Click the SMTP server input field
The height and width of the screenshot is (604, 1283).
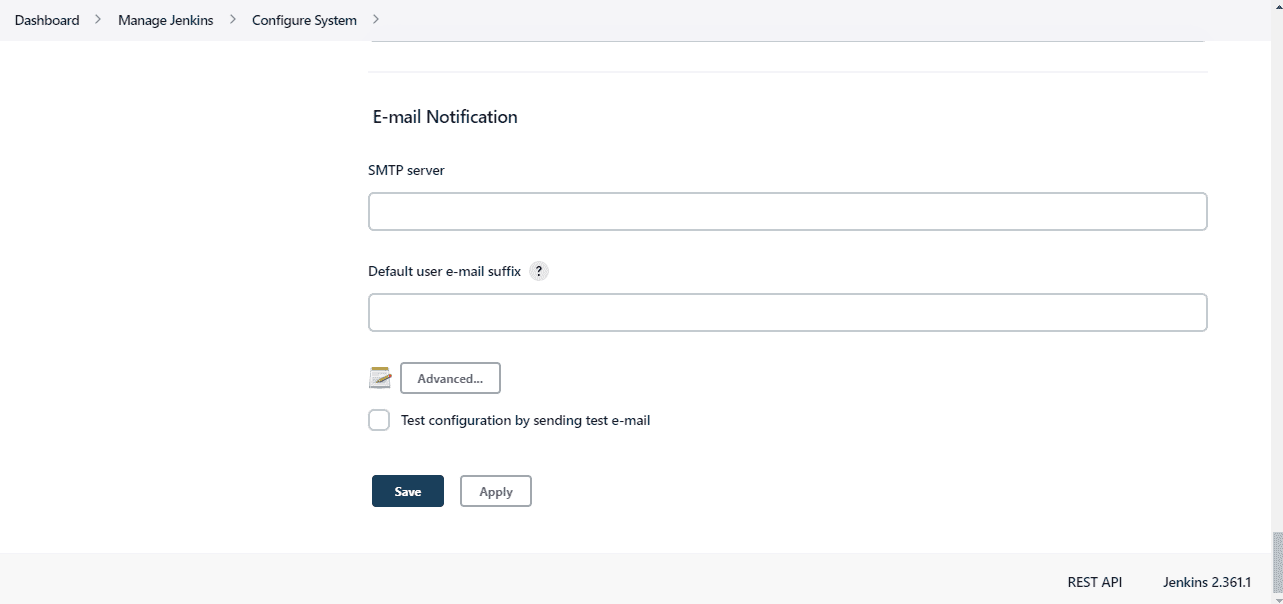tap(787, 211)
